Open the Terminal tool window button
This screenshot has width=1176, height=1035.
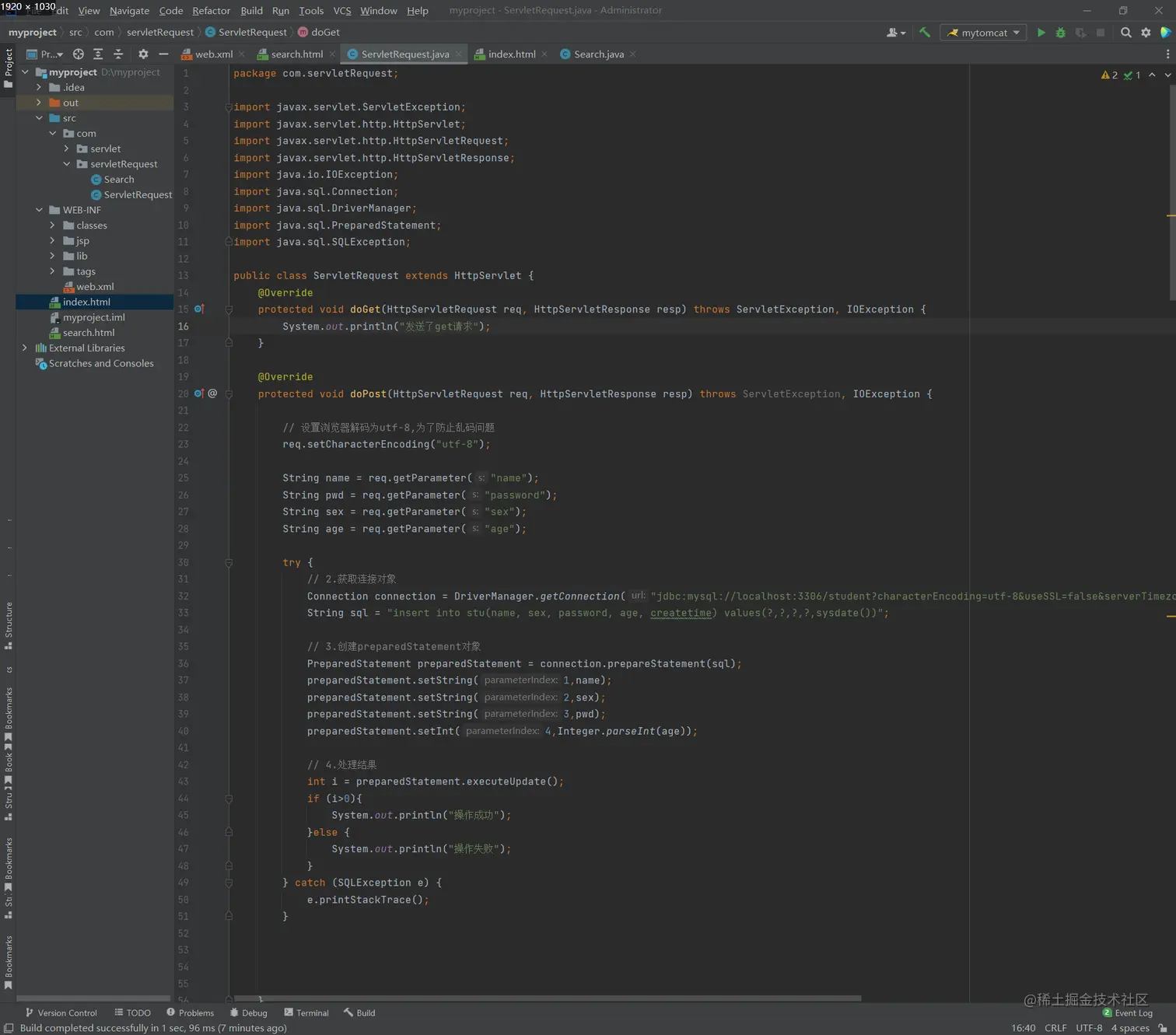(x=306, y=1013)
